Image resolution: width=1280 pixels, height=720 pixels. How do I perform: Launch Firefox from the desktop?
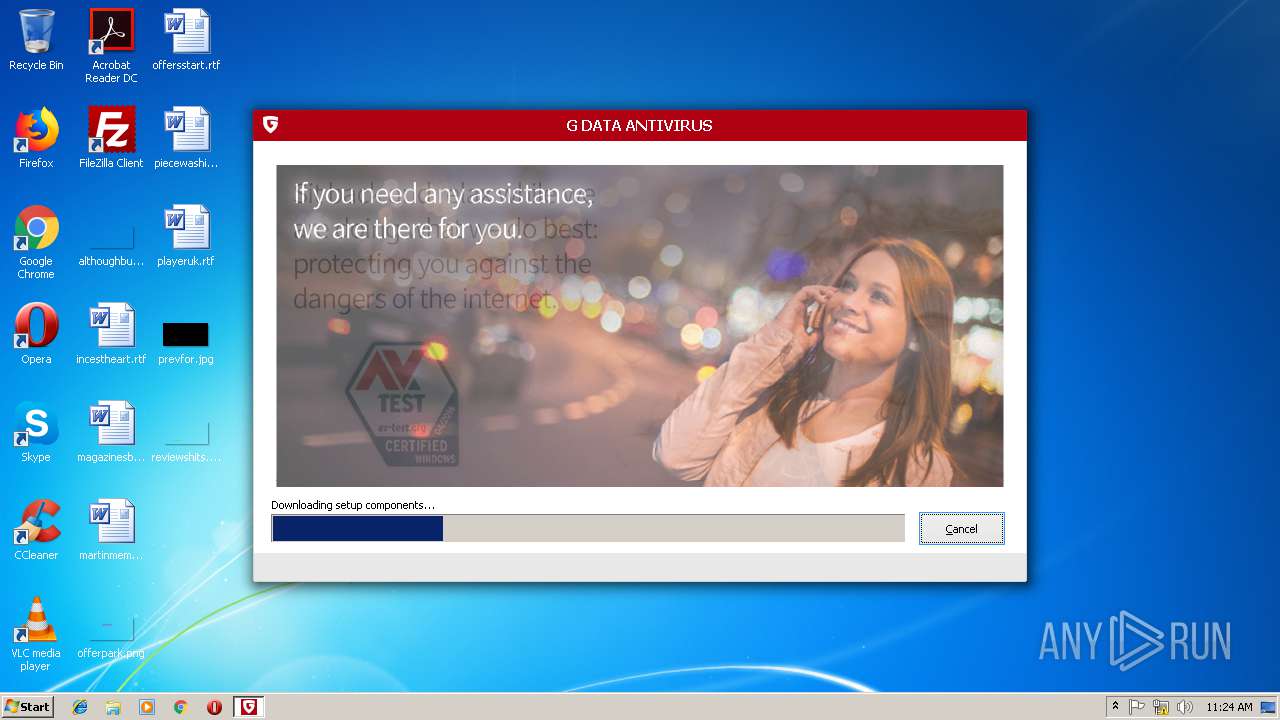(36, 138)
